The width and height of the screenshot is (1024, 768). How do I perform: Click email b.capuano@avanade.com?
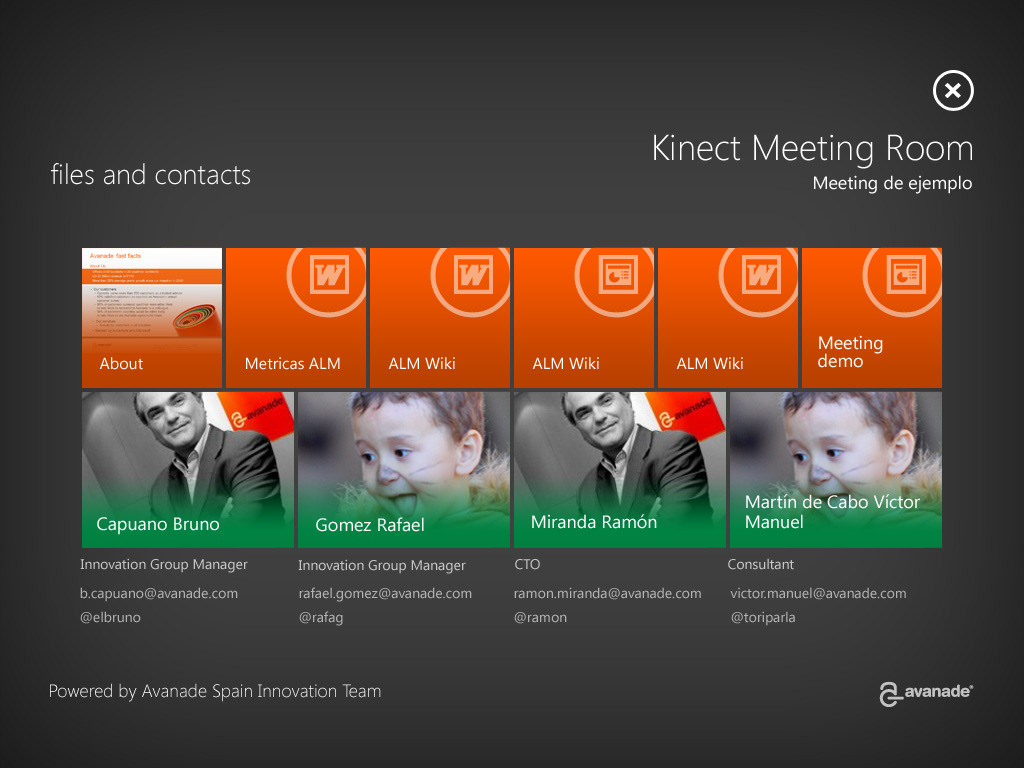coord(159,594)
